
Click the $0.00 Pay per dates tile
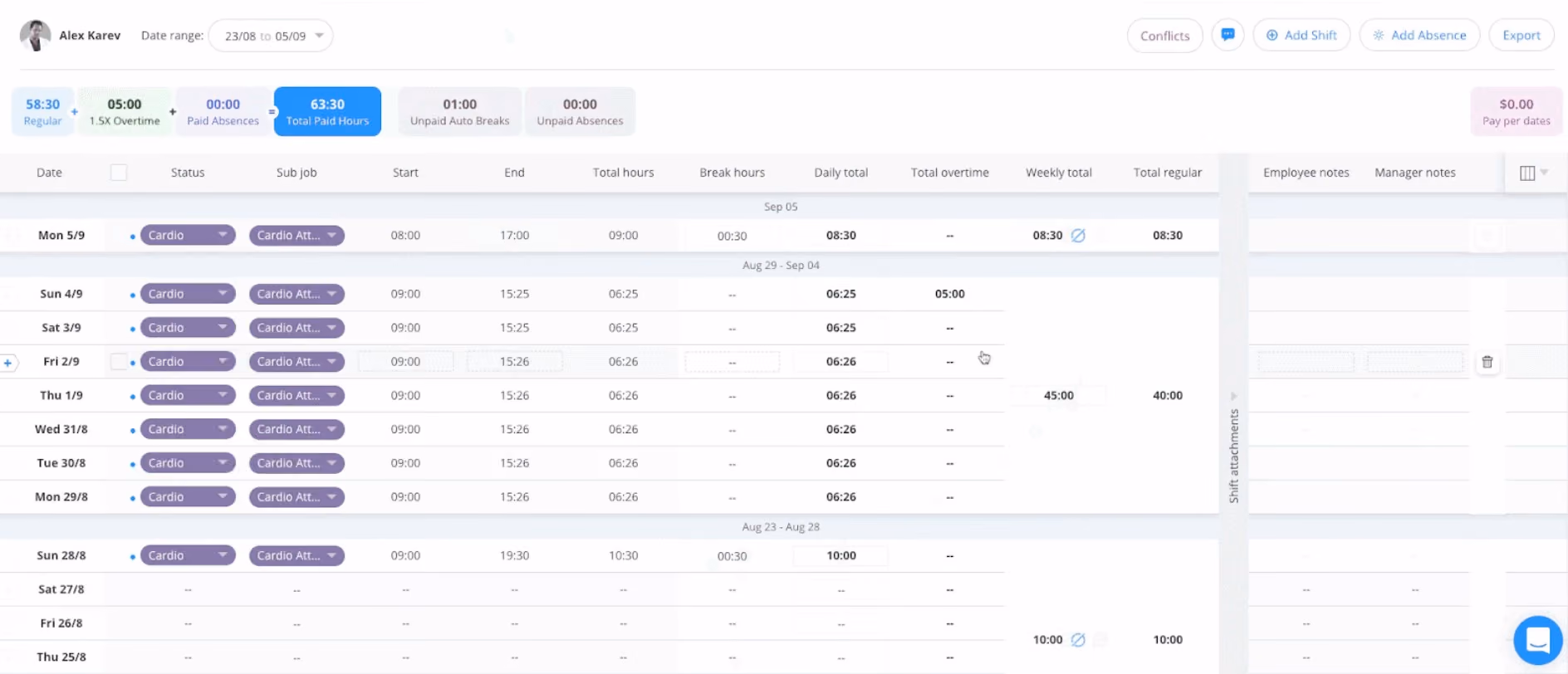(x=1517, y=111)
